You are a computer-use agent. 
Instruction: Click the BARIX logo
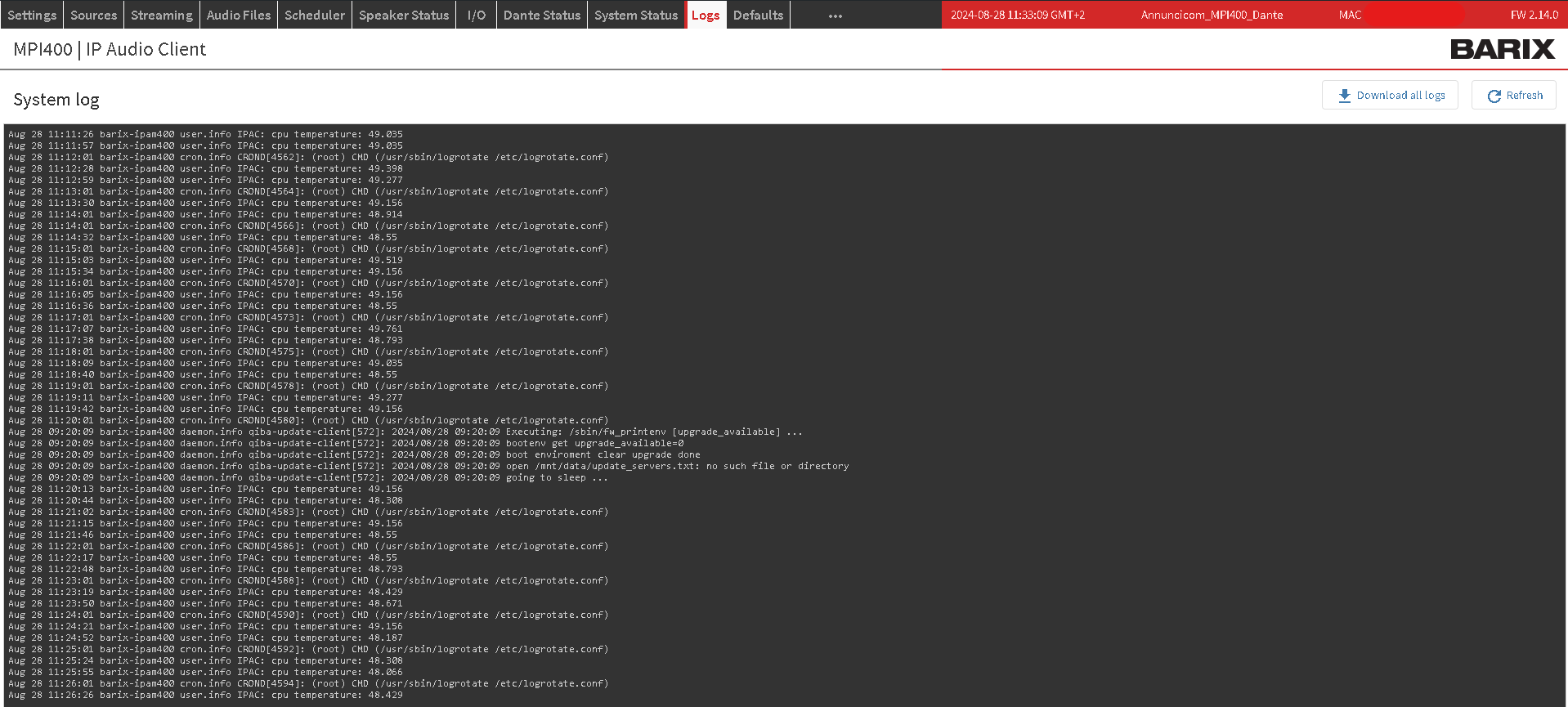click(1502, 49)
